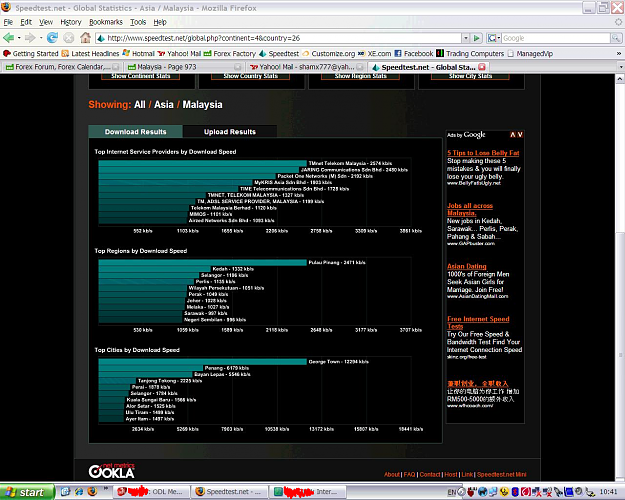Click the Show Country Stats button
Viewport: 625px width, 500px height.
[x=250, y=76]
